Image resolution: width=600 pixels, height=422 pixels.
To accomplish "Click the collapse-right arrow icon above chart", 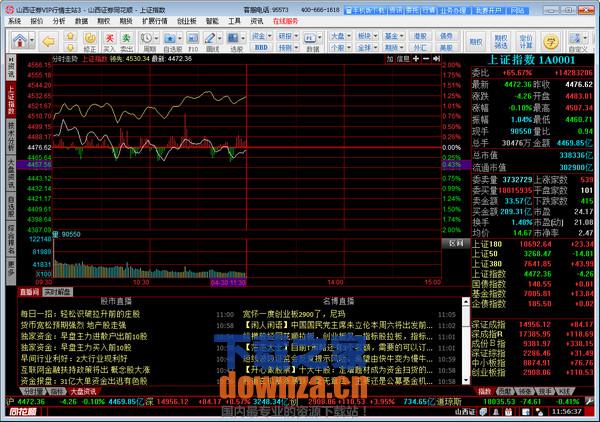I will coord(436,59).
